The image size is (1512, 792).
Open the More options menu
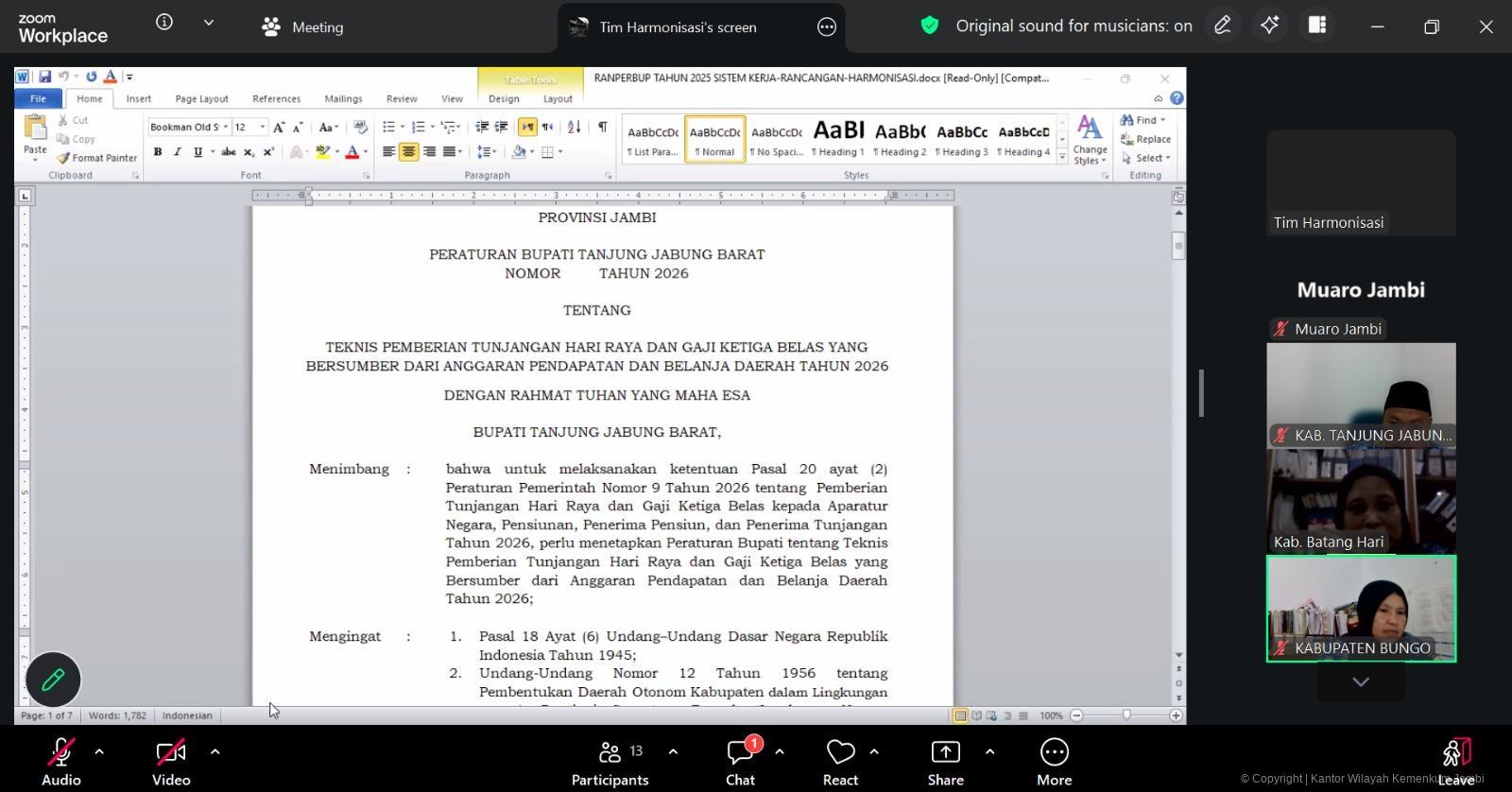point(1054,762)
